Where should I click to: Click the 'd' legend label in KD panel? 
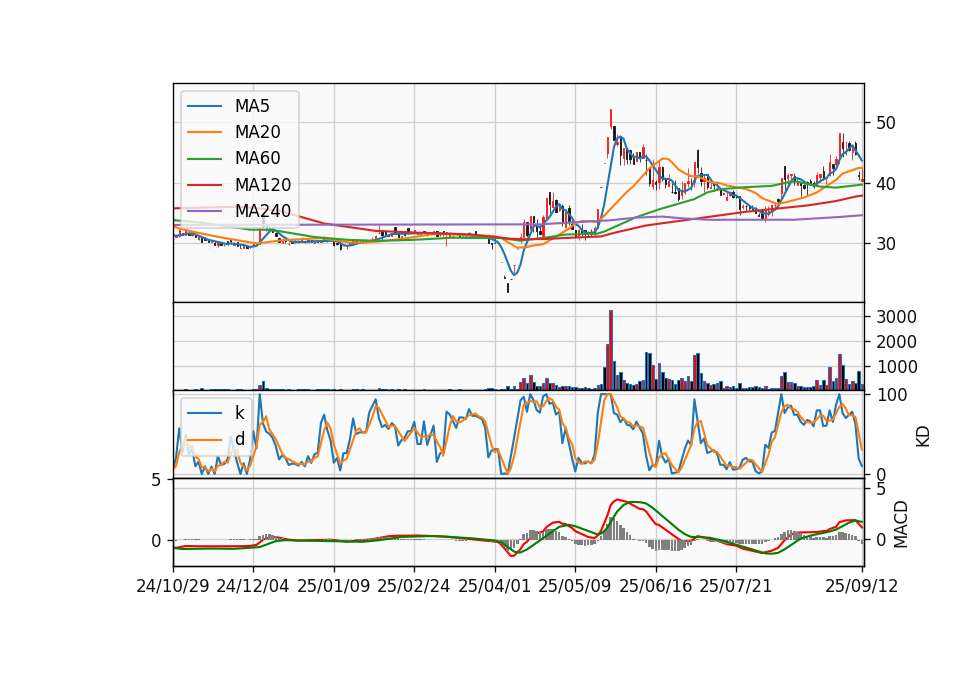(239, 439)
